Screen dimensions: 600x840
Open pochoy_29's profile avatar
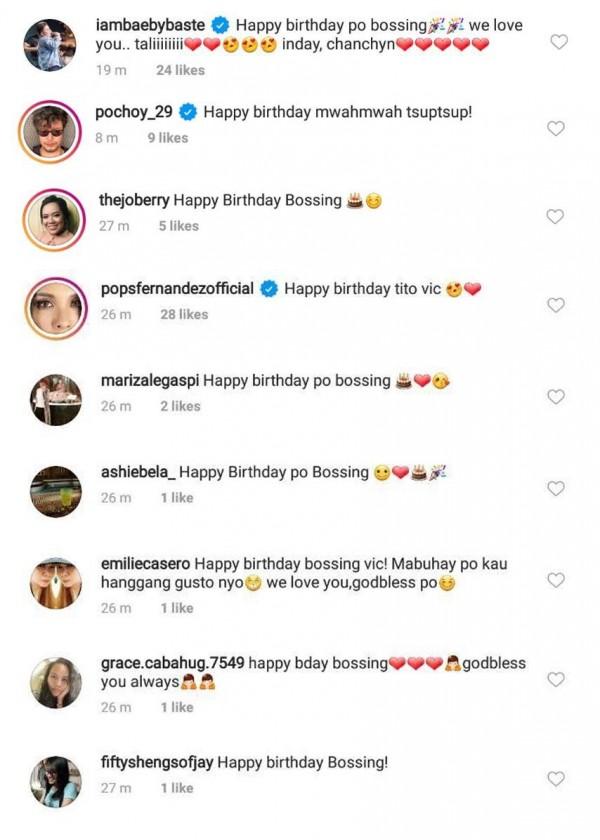tap(49, 130)
